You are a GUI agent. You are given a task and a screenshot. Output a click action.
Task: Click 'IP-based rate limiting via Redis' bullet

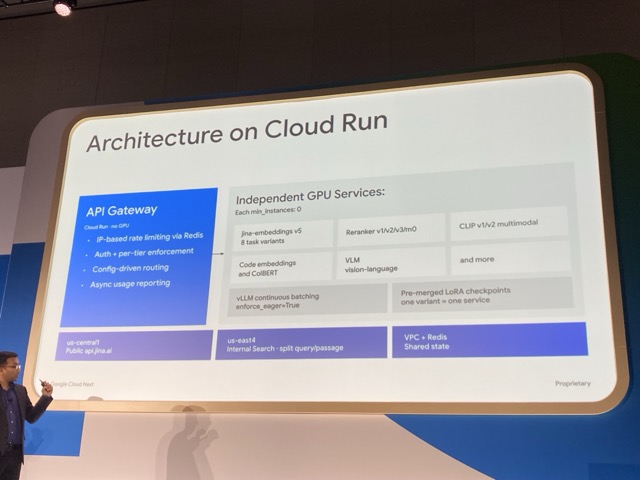(149, 237)
